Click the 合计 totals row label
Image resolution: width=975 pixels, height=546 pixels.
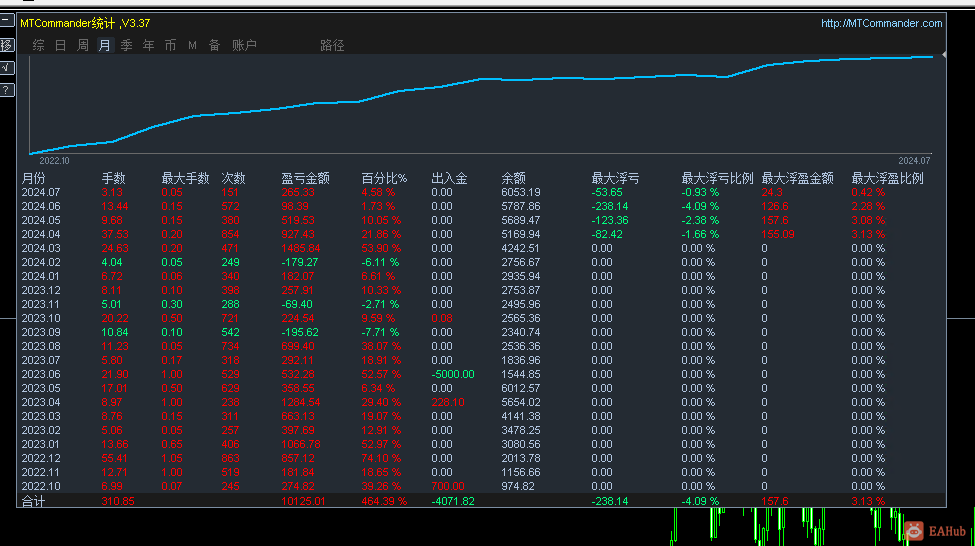(34, 501)
